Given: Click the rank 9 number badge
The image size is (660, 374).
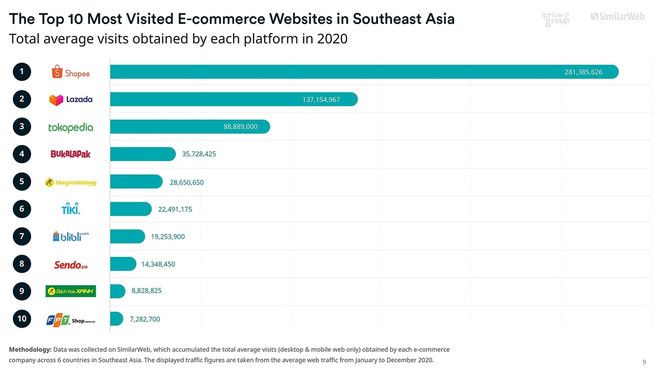Looking at the screenshot, I should click(x=22, y=291).
